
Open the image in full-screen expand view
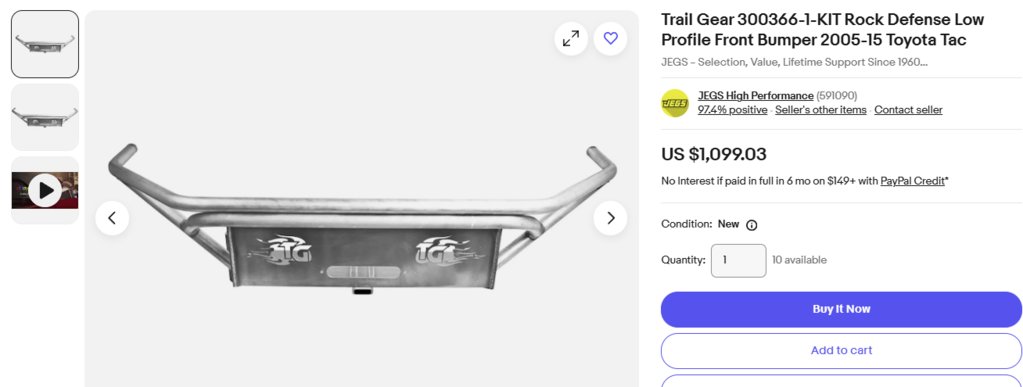[x=571, y=39]
